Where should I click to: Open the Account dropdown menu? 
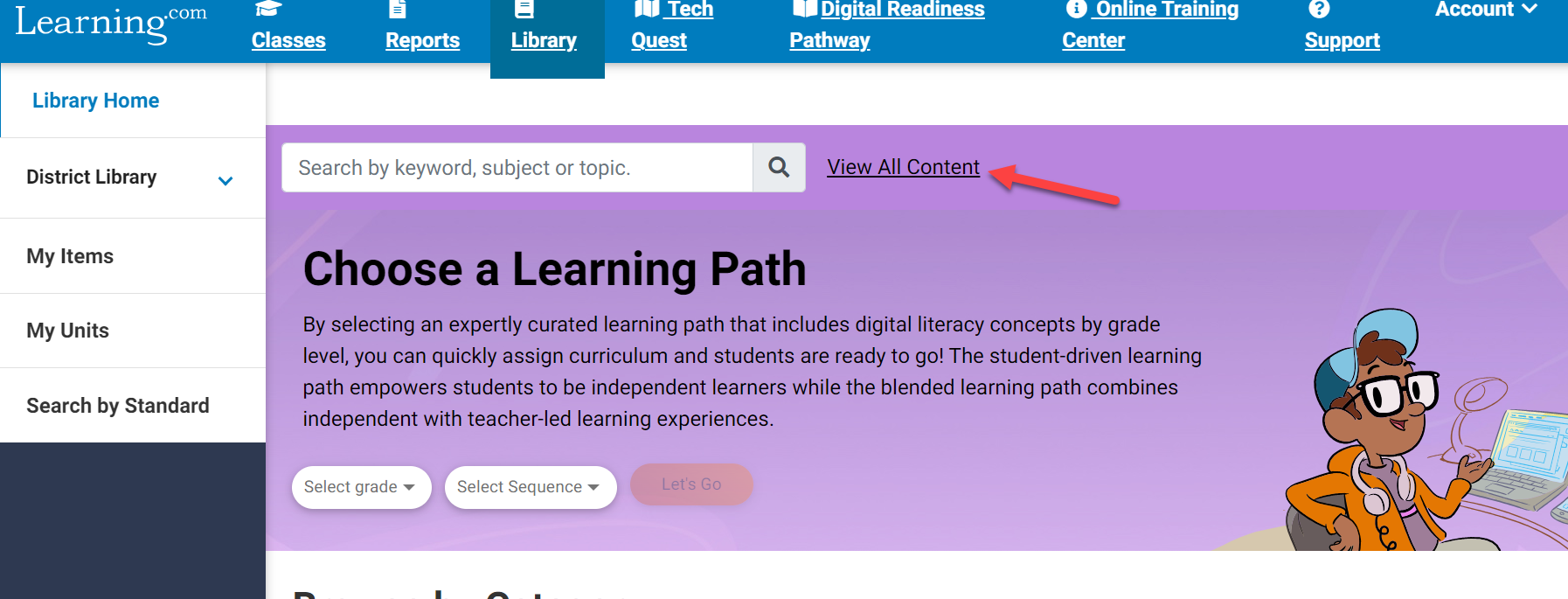pyautogui.click(x=1485, y=10)
